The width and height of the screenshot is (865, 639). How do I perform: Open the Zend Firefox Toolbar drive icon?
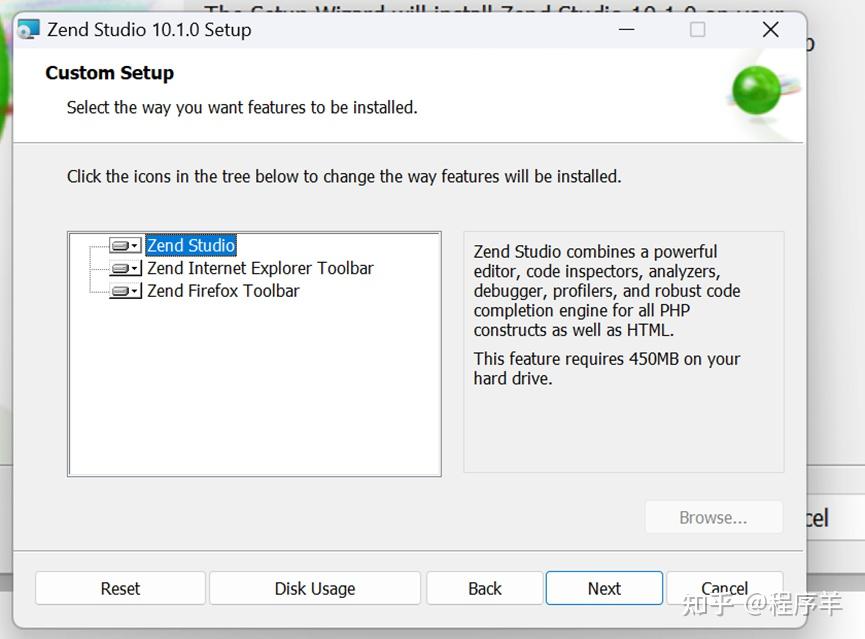(x=125, y=291)
